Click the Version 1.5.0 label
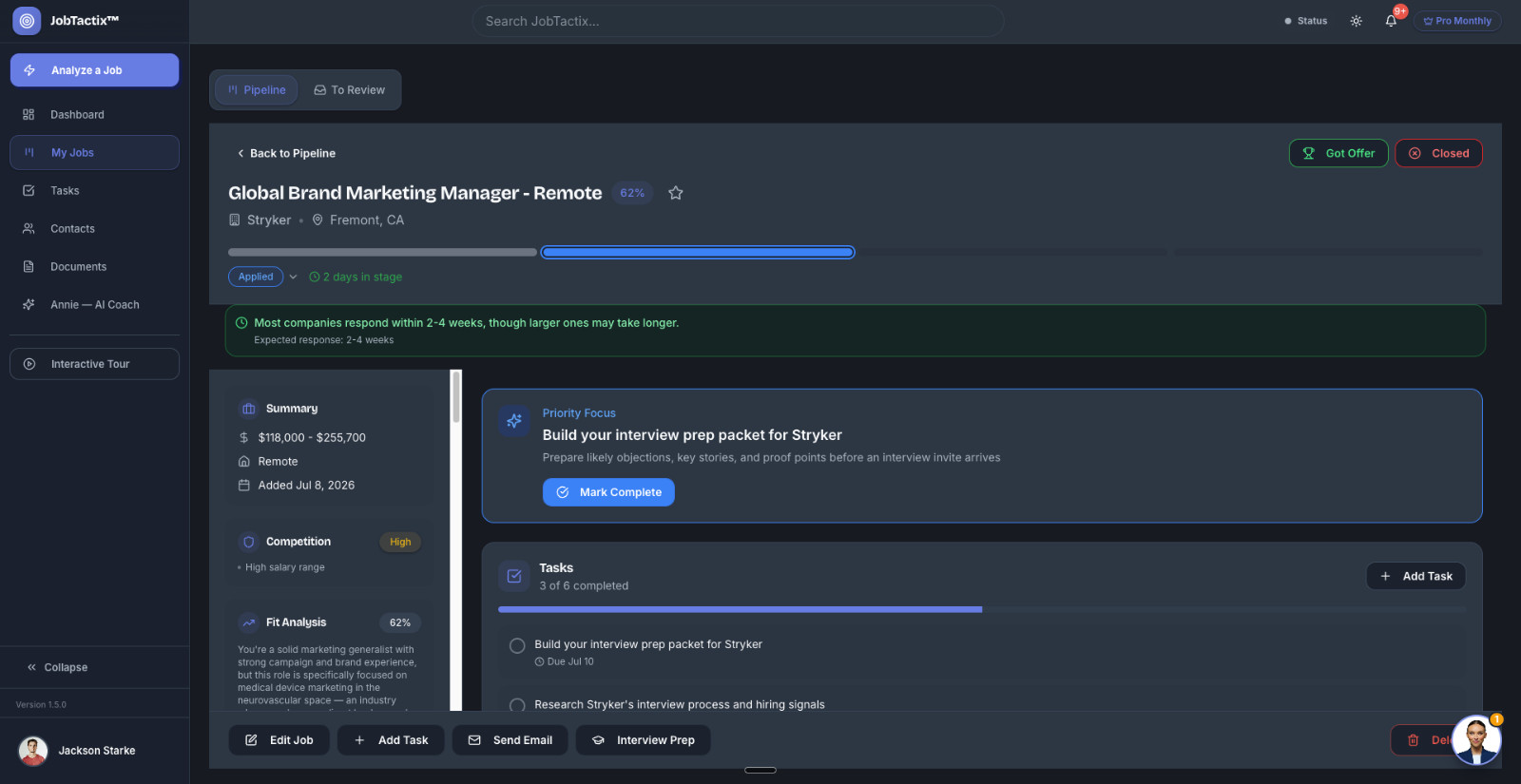 point(41,705)
